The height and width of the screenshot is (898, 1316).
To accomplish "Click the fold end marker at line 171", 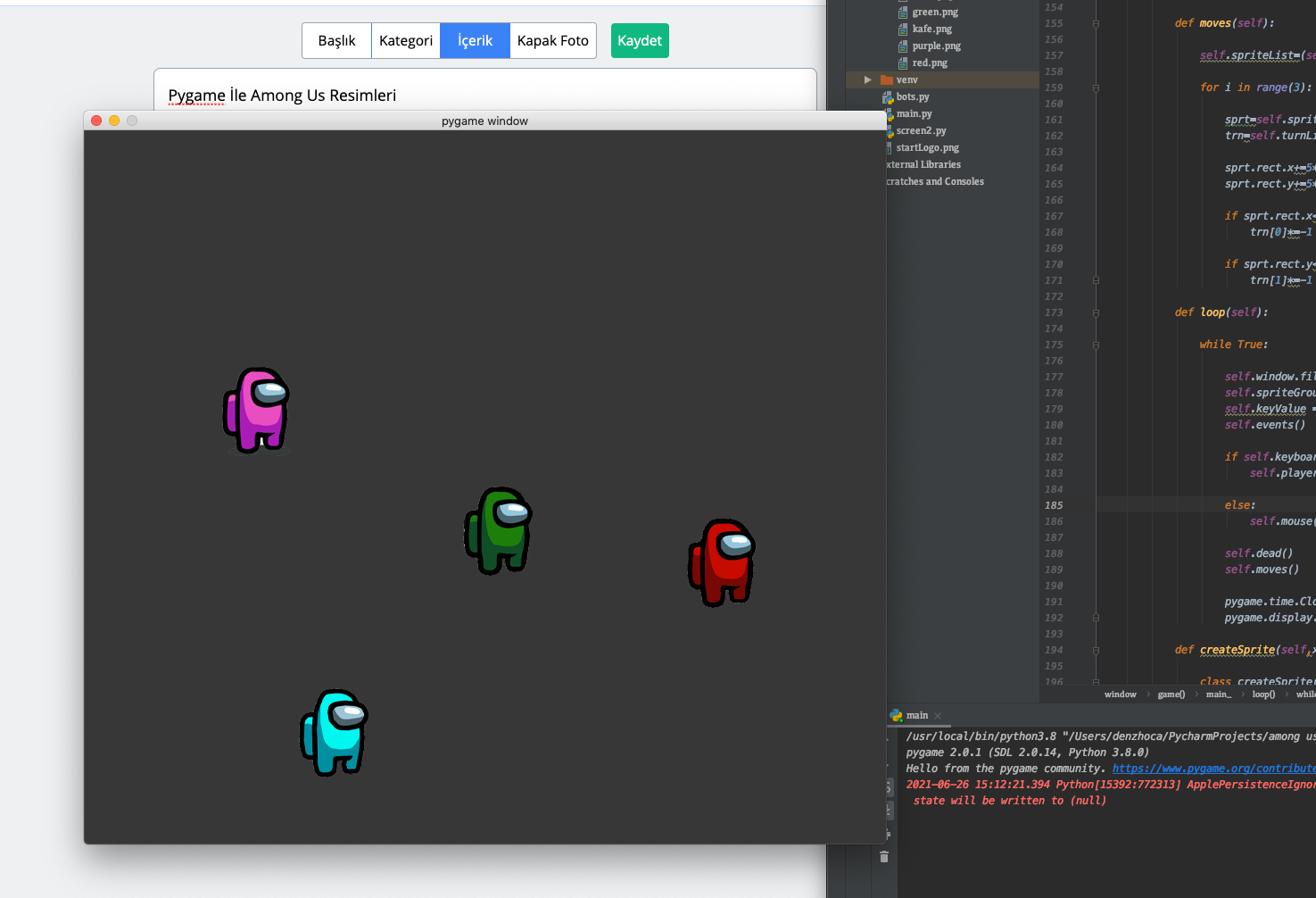I will pyautogui.click(x=1096, y=280).
